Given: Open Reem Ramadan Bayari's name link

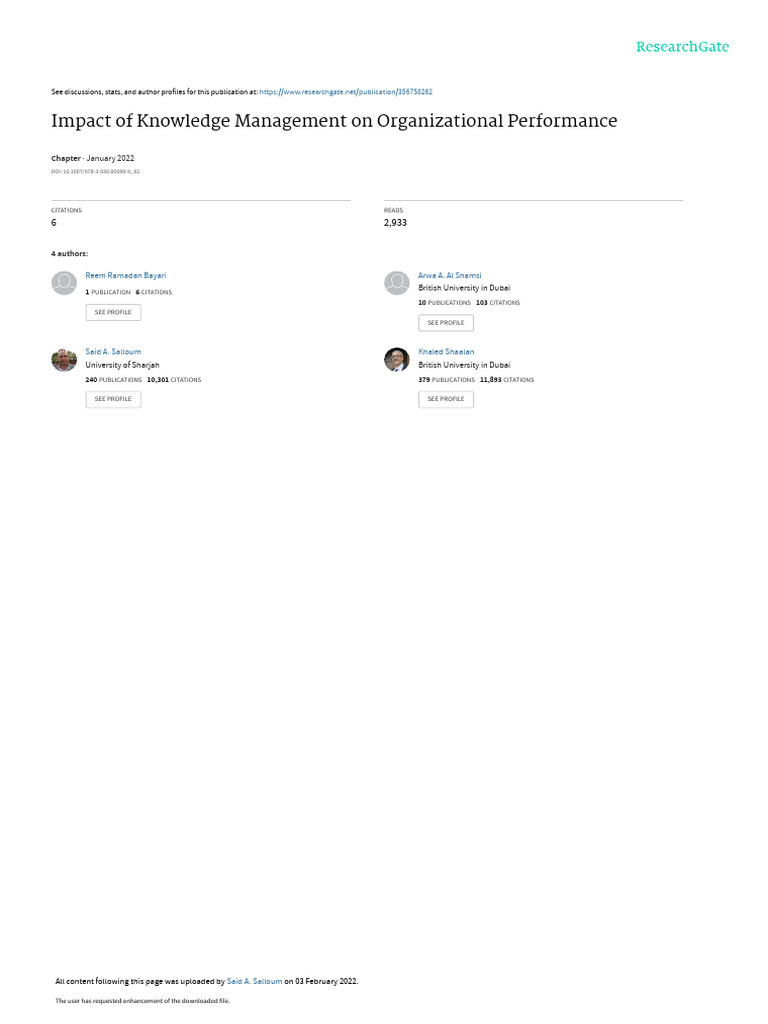Looking at the screenshot, I should point(125,276).
